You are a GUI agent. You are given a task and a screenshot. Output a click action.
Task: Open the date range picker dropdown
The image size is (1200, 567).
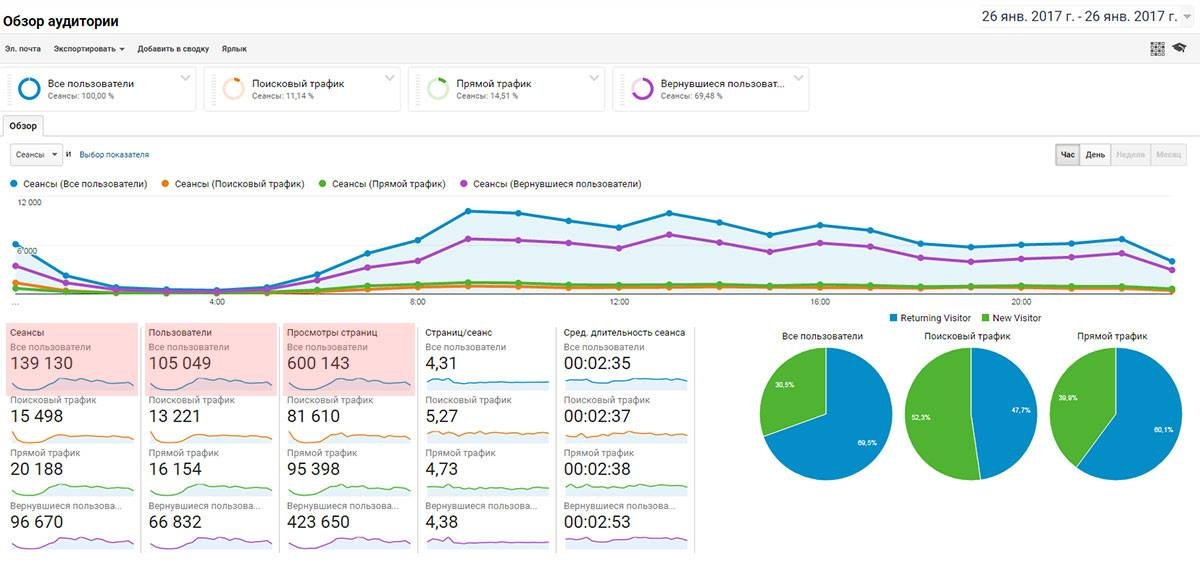1186,17
